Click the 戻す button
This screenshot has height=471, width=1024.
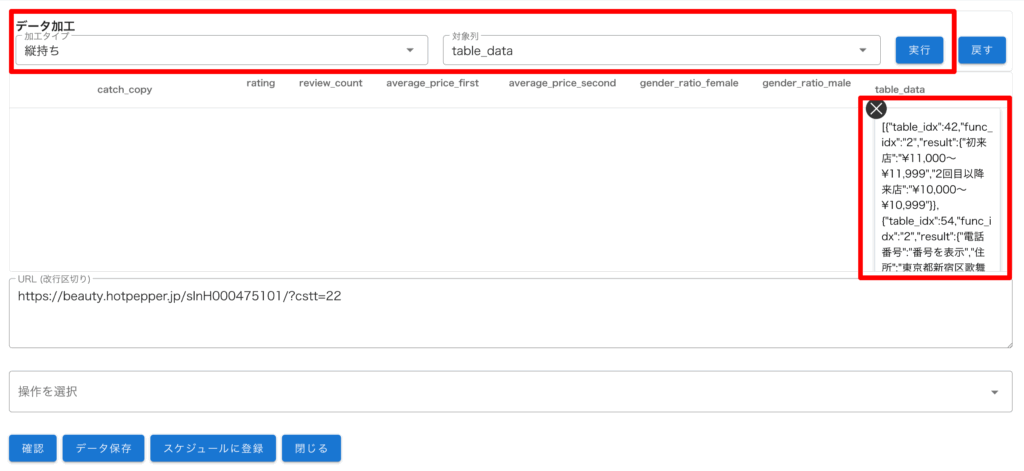[981, 50]
